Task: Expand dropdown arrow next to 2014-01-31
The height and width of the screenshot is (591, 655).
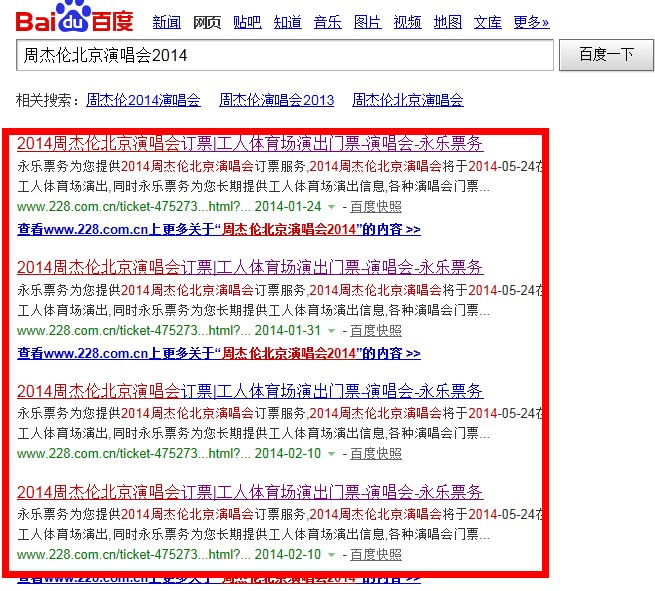Action: 331,331
